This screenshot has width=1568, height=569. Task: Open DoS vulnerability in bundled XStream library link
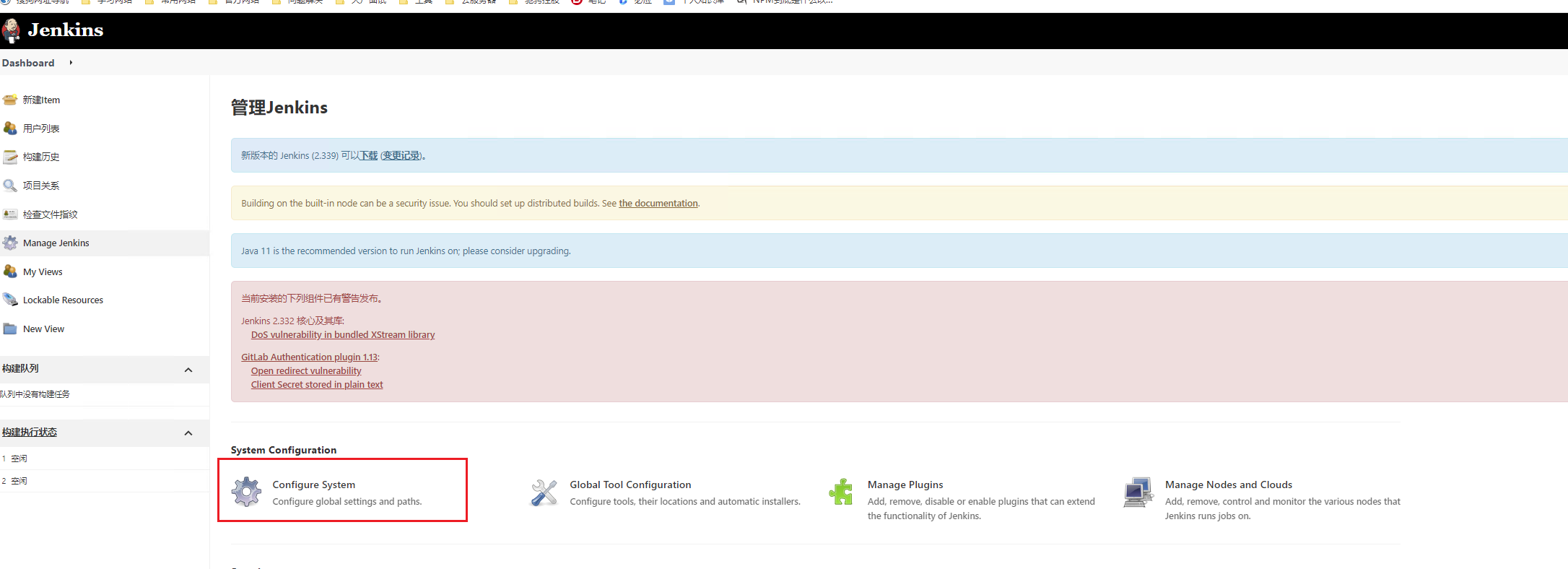pos(343,335)
